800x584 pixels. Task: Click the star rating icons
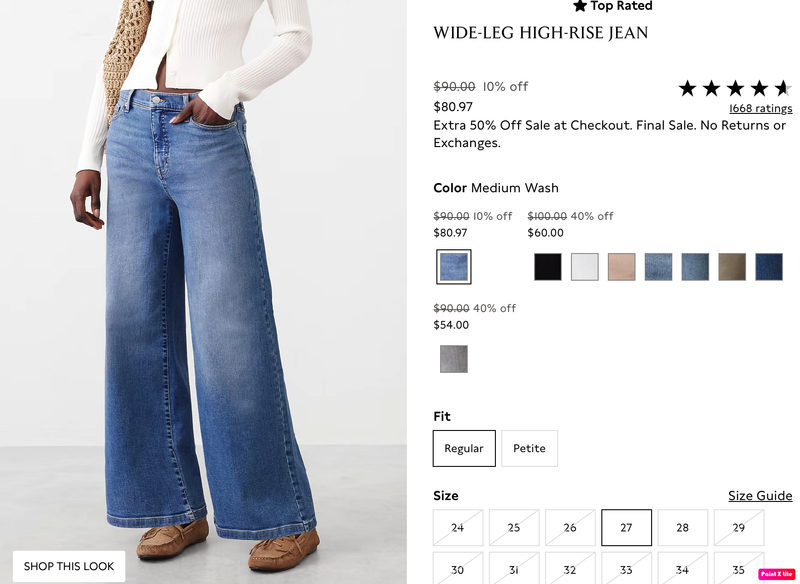(735, 89)
